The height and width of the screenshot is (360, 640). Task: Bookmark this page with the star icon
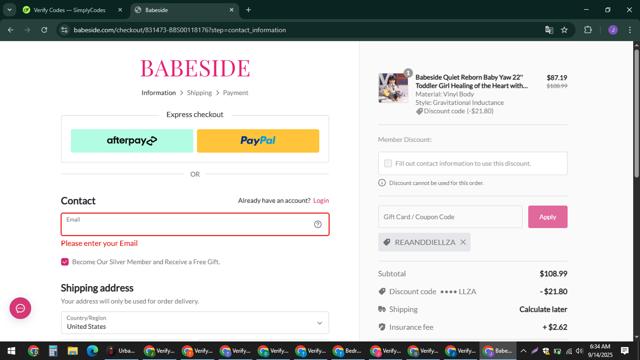click(x=564, y=30)
